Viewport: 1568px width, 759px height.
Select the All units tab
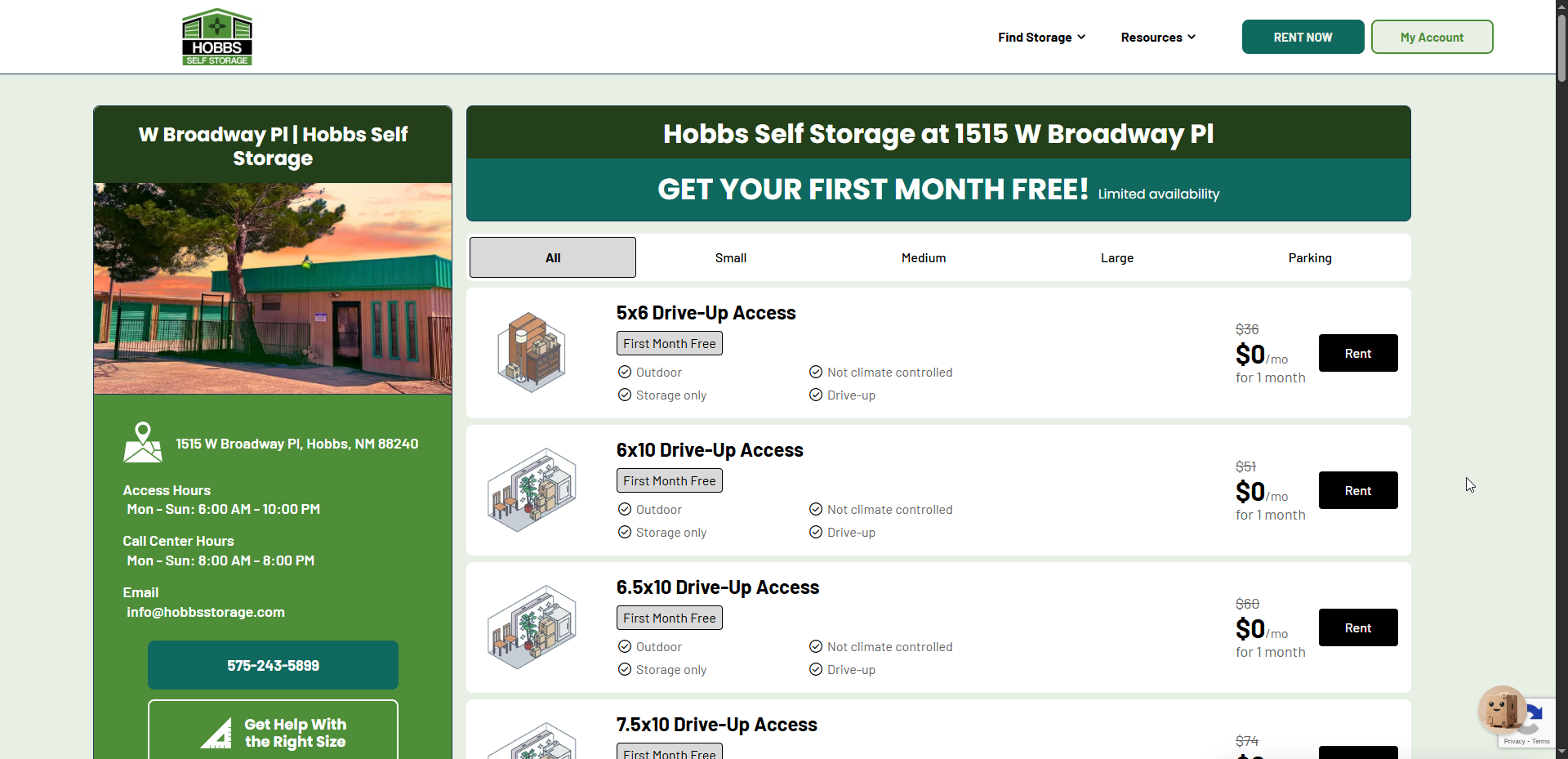coord(553,257)
